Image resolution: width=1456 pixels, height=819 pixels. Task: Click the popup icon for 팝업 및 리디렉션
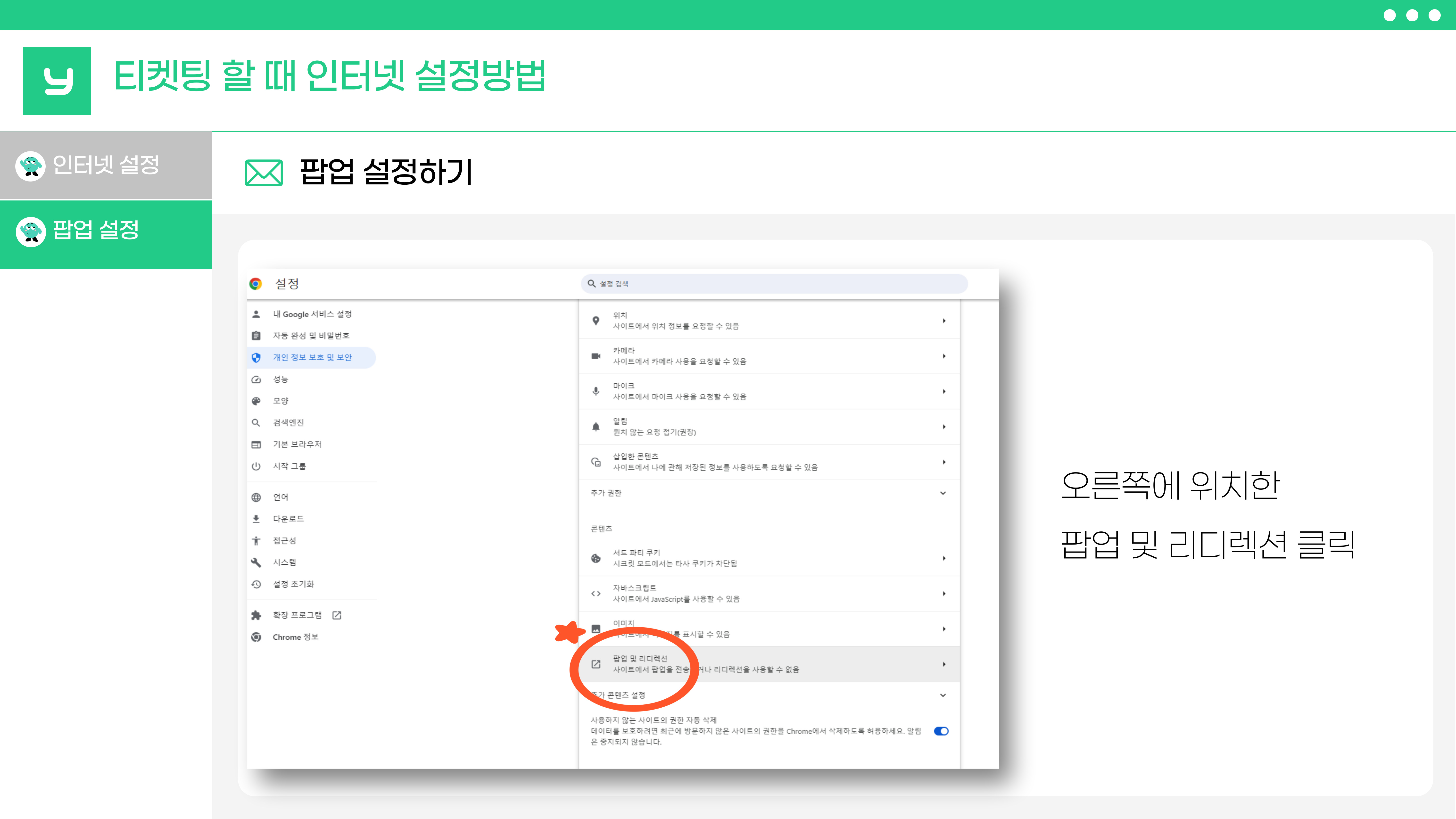coord(596,664)
